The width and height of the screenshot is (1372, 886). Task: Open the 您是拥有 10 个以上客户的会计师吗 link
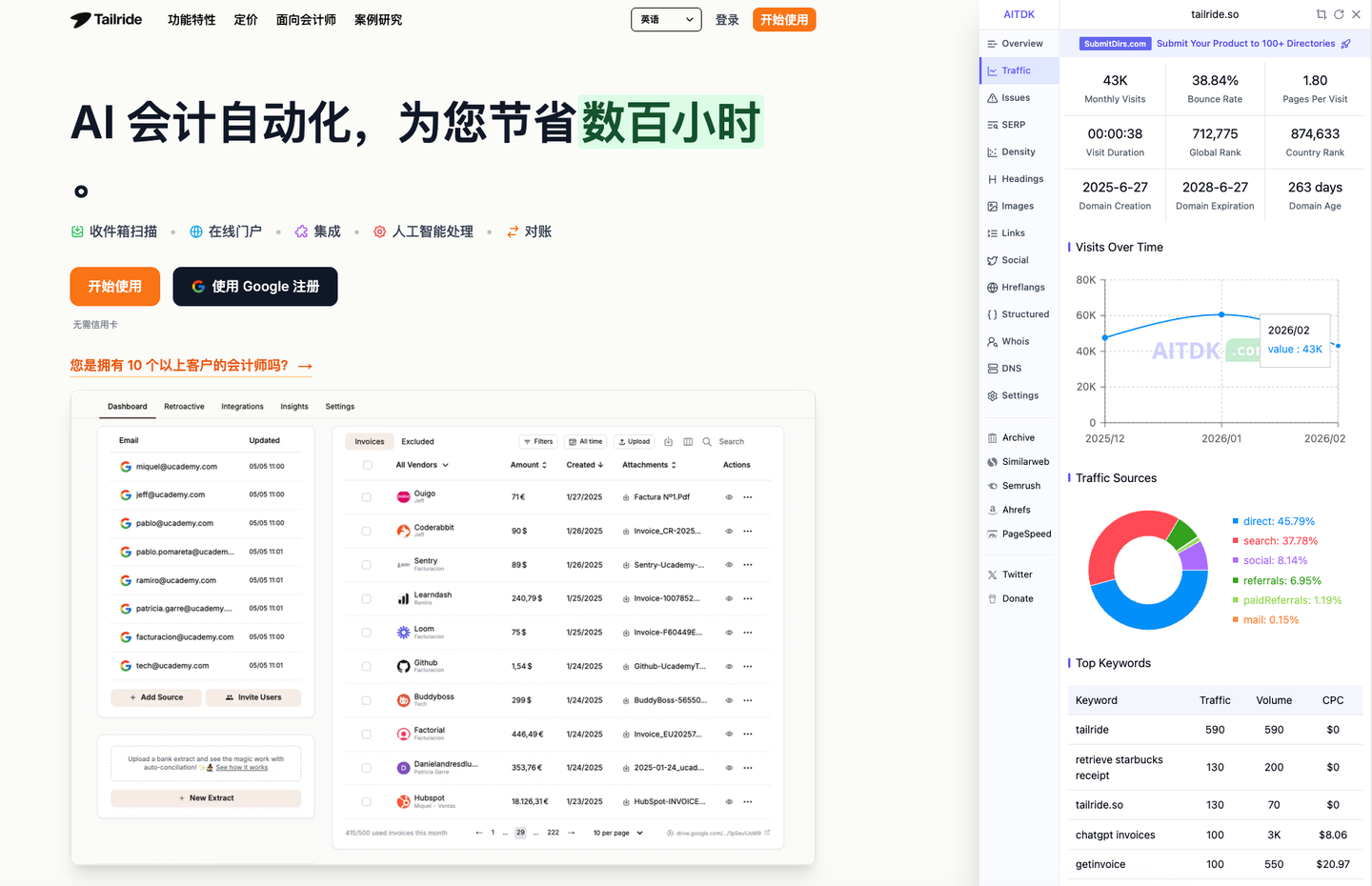pyautogui.click(x=192, y=366)
